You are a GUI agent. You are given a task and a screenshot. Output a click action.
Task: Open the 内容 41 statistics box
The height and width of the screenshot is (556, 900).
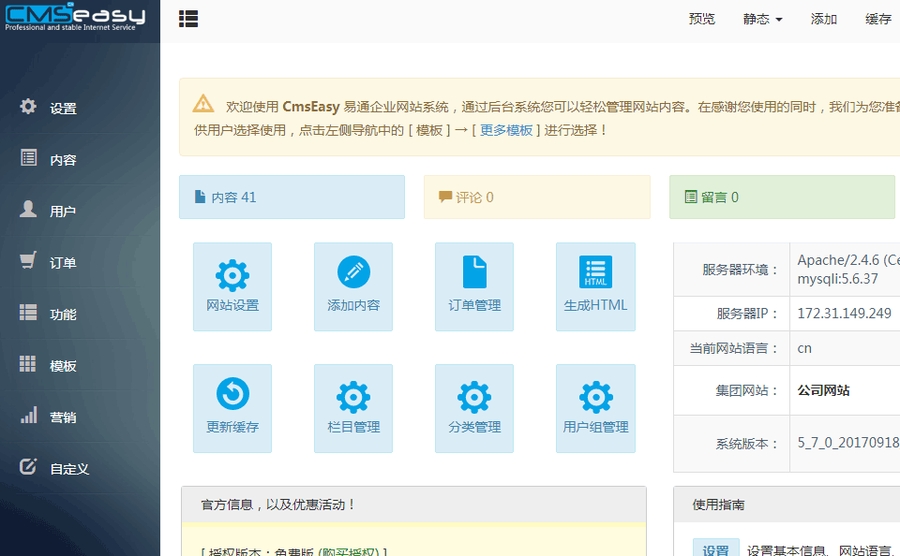[x=291, y=197]
